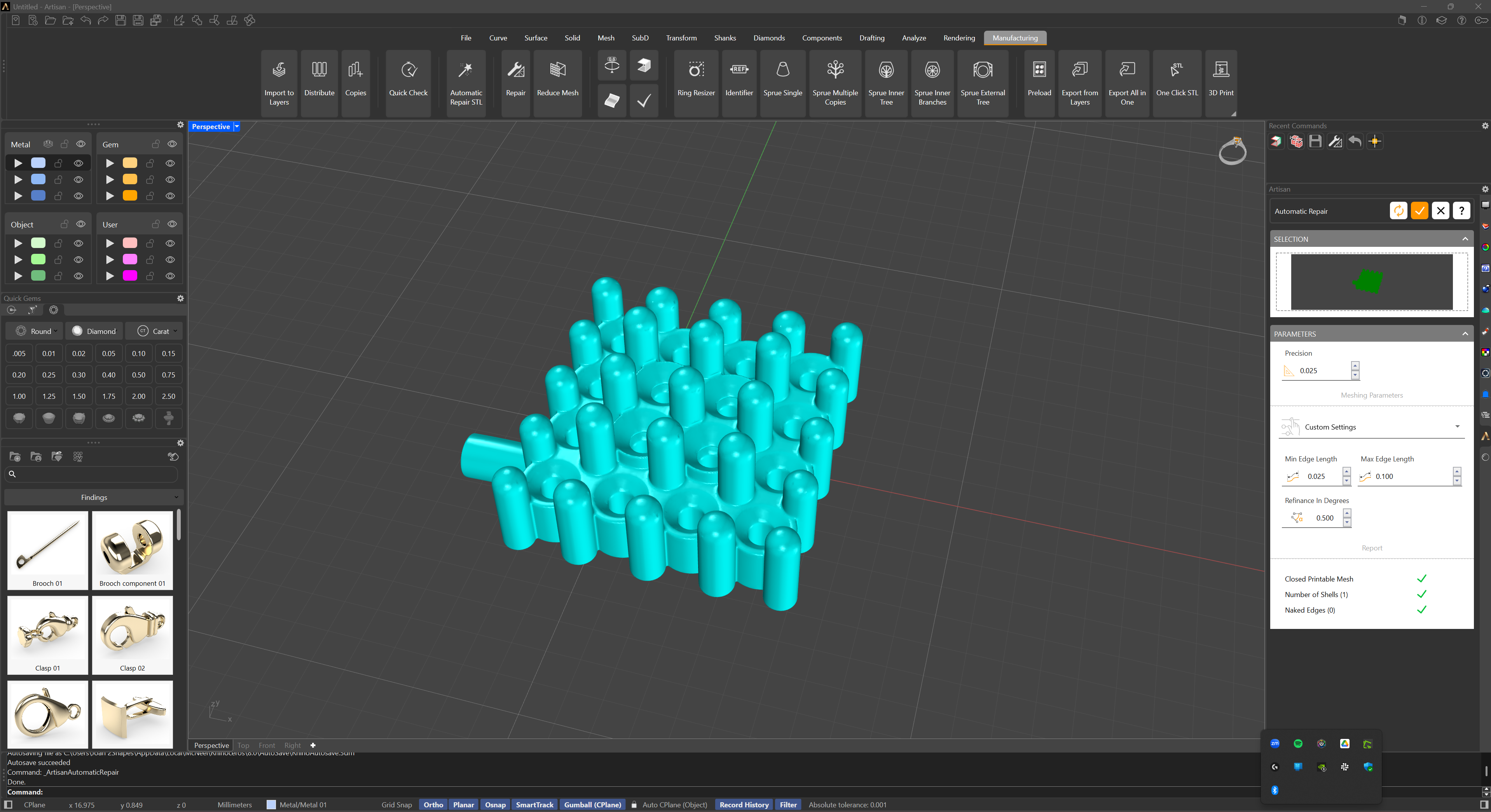Run Export All in One

click(x=1127, y=83)
